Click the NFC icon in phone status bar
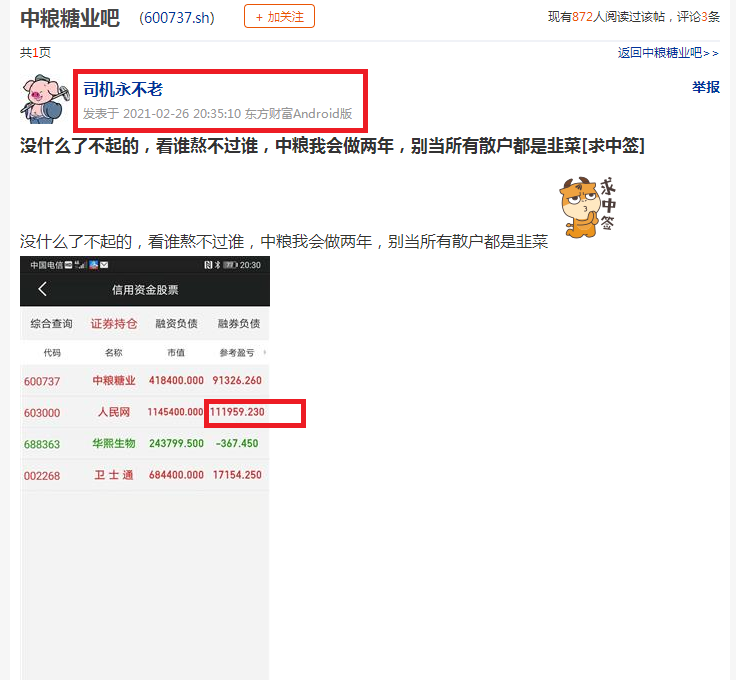 pos(208,265)
